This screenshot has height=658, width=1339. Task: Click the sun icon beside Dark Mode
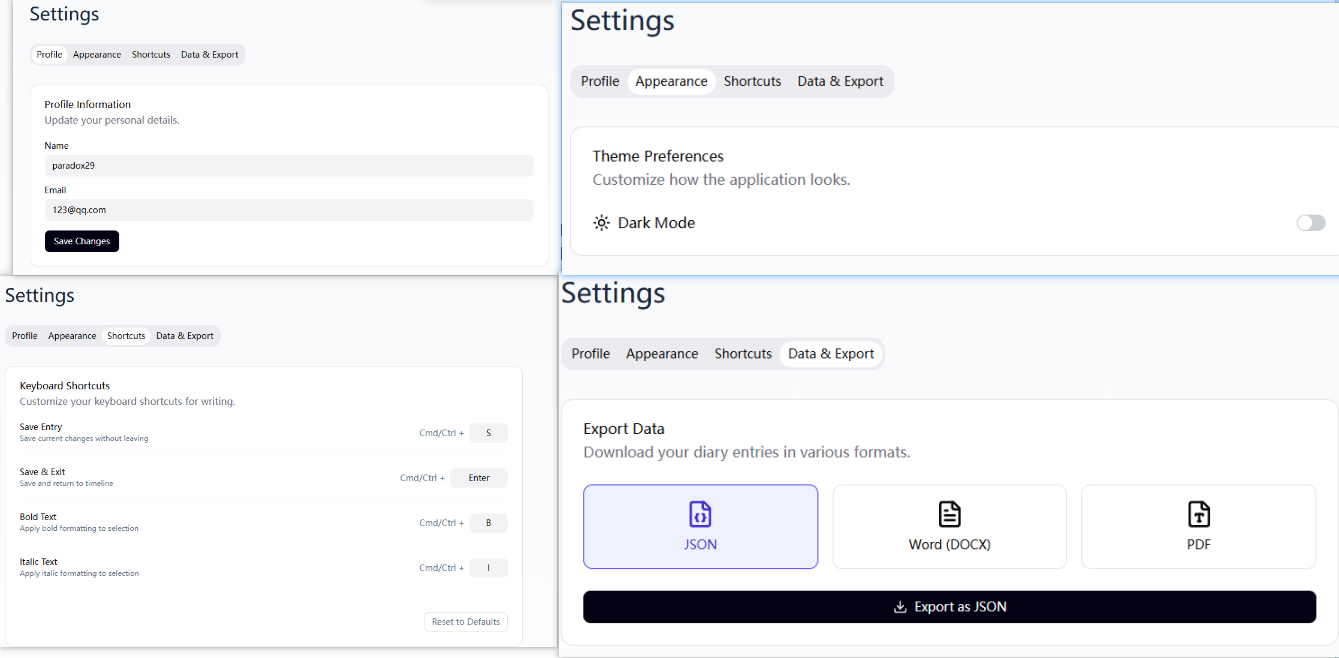tap(601, 223)
